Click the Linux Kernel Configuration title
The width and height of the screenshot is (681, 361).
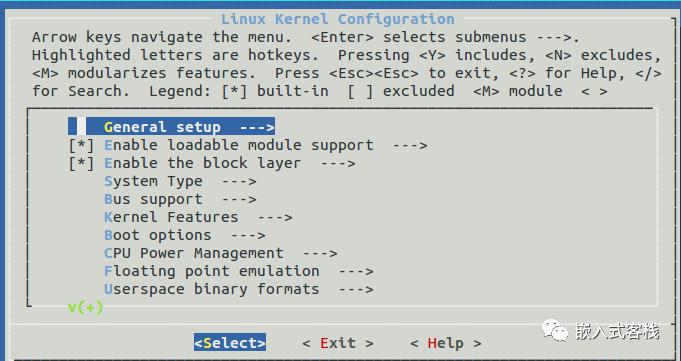click(338, 19)
